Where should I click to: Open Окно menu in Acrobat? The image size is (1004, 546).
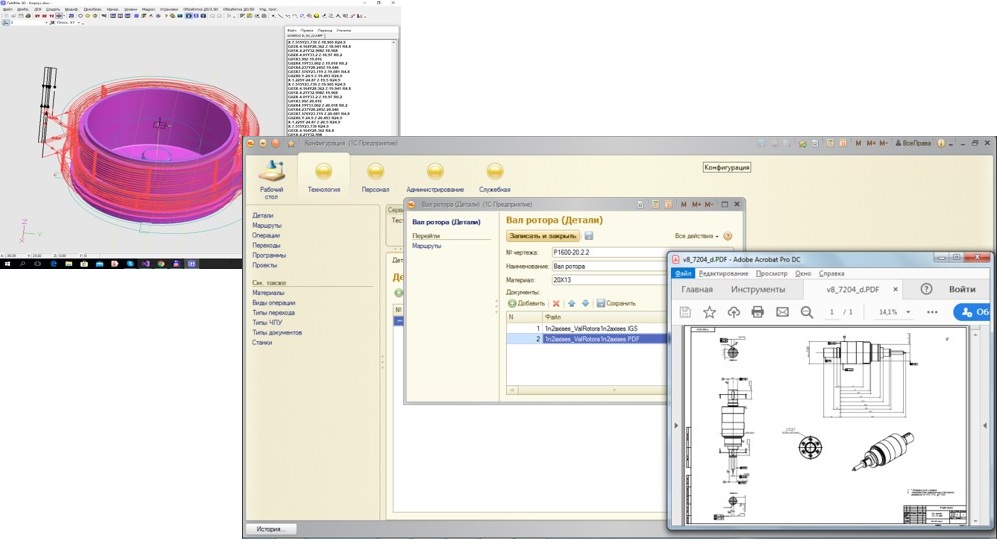pyautogui.click(x=803, y=273)
